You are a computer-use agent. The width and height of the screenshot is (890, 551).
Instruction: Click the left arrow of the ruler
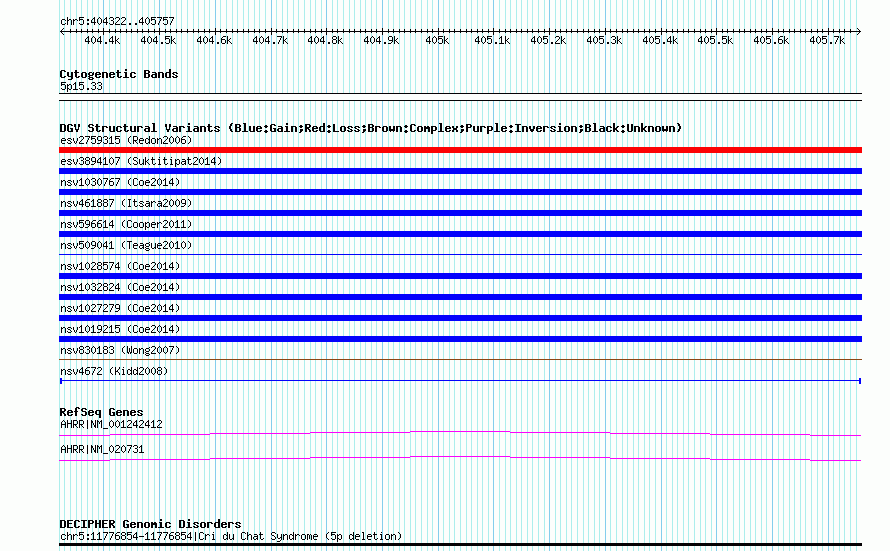coord(62,31)
